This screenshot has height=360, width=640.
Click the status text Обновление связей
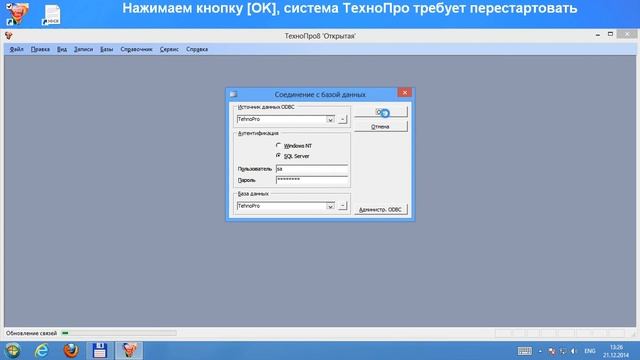(31, 333)
